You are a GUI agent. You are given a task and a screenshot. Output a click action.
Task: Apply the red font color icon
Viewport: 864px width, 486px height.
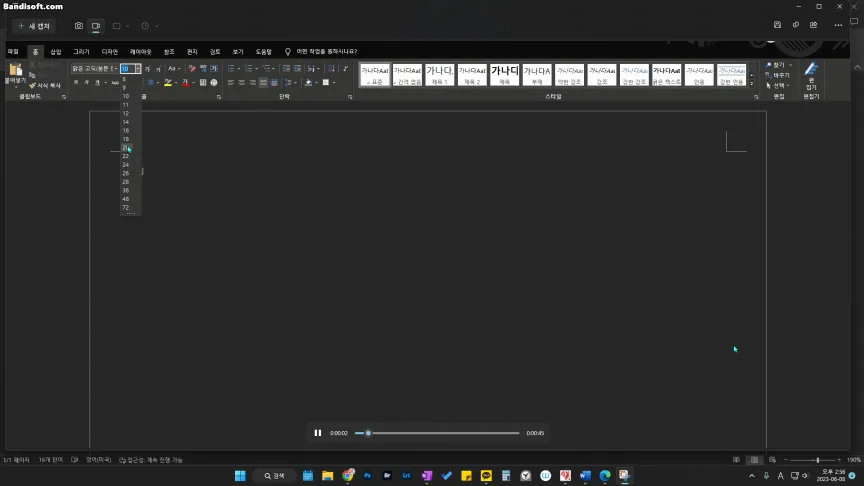(185, 83)
